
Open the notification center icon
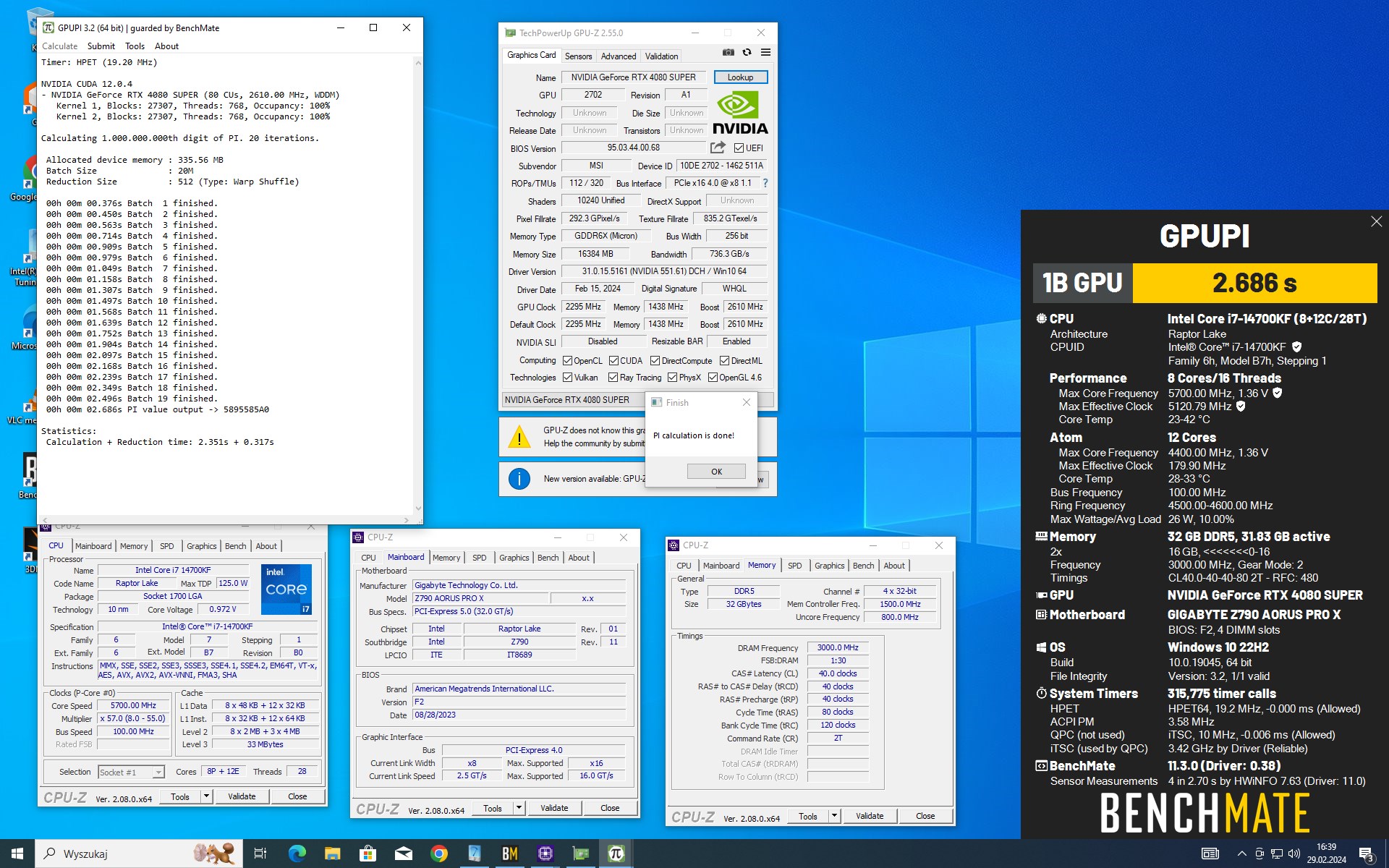point(1367,854)
